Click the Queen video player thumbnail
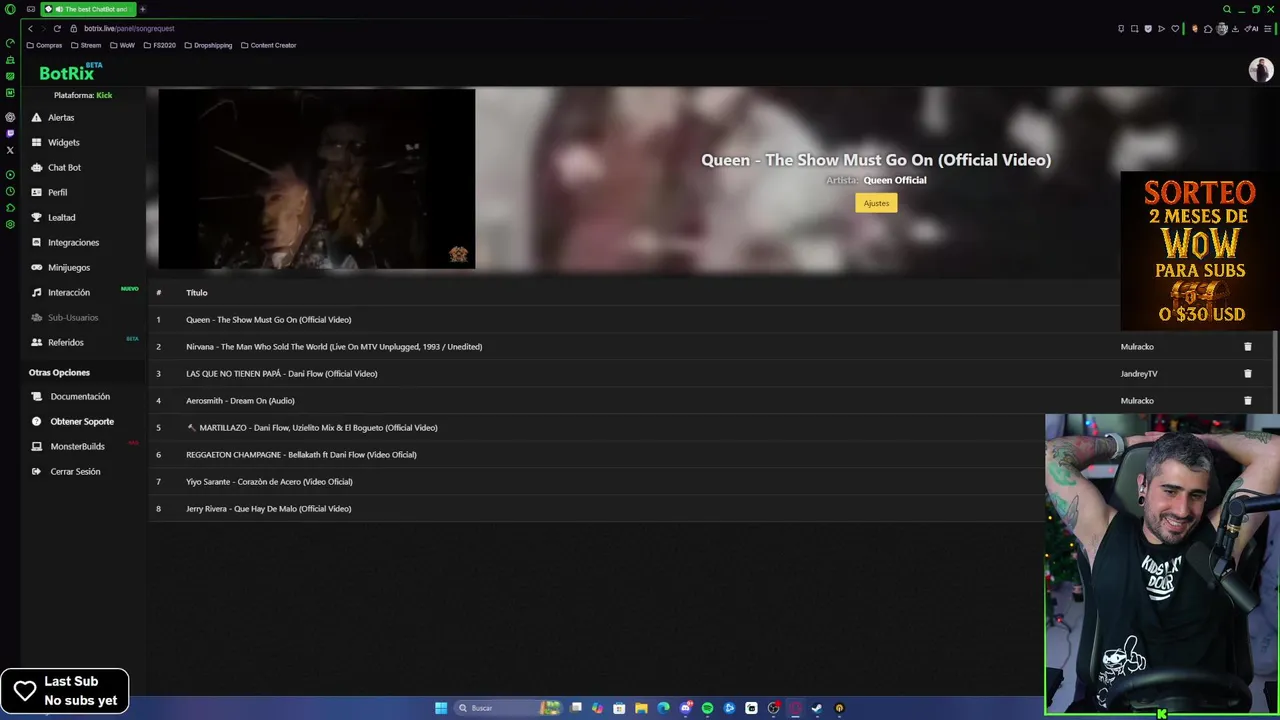1280x720 pixels. [317, 179]
